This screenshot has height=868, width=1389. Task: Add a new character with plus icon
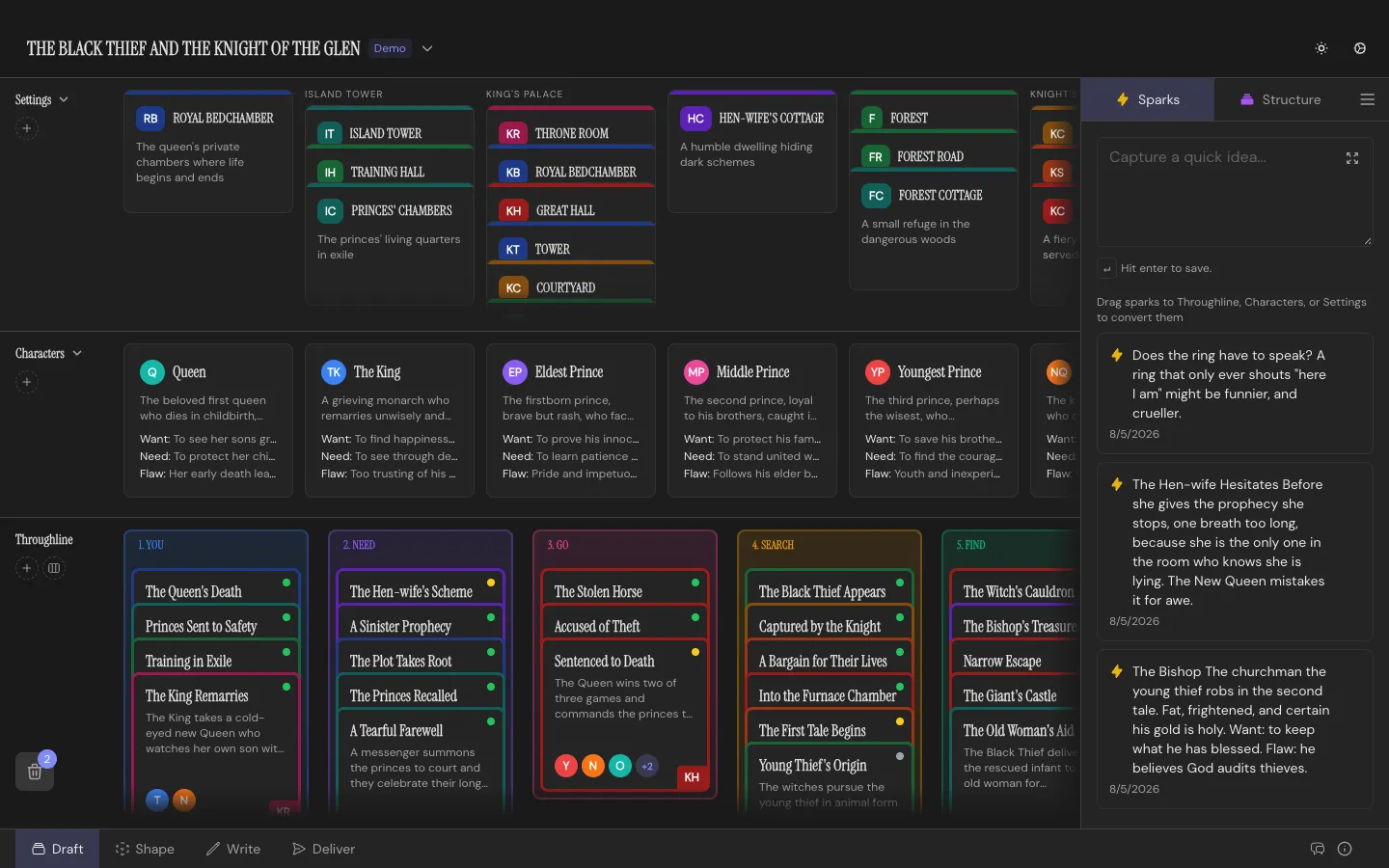coord(27,382)
